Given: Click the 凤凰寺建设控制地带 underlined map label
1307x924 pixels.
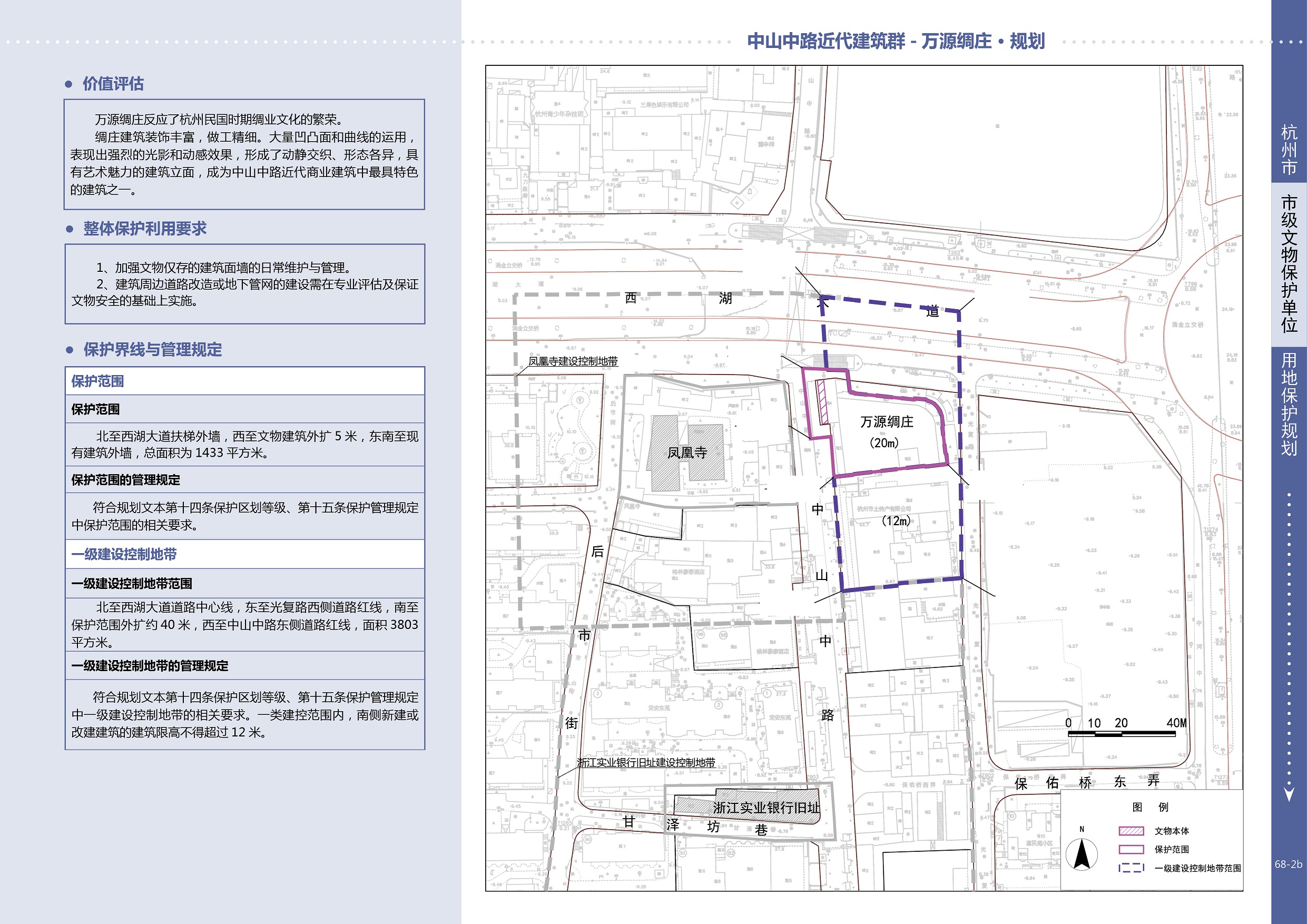Looking at the screenshot, I should point(573,361).
